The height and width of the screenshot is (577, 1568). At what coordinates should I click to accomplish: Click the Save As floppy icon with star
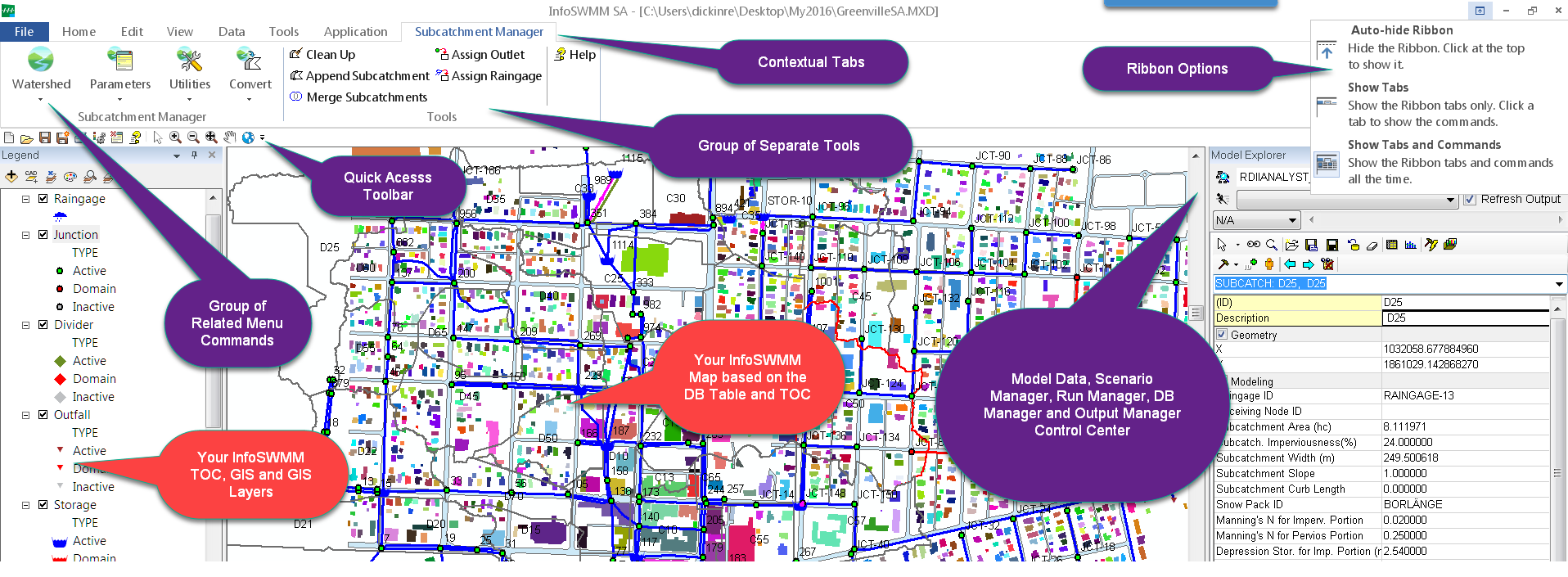coord(62,137)
